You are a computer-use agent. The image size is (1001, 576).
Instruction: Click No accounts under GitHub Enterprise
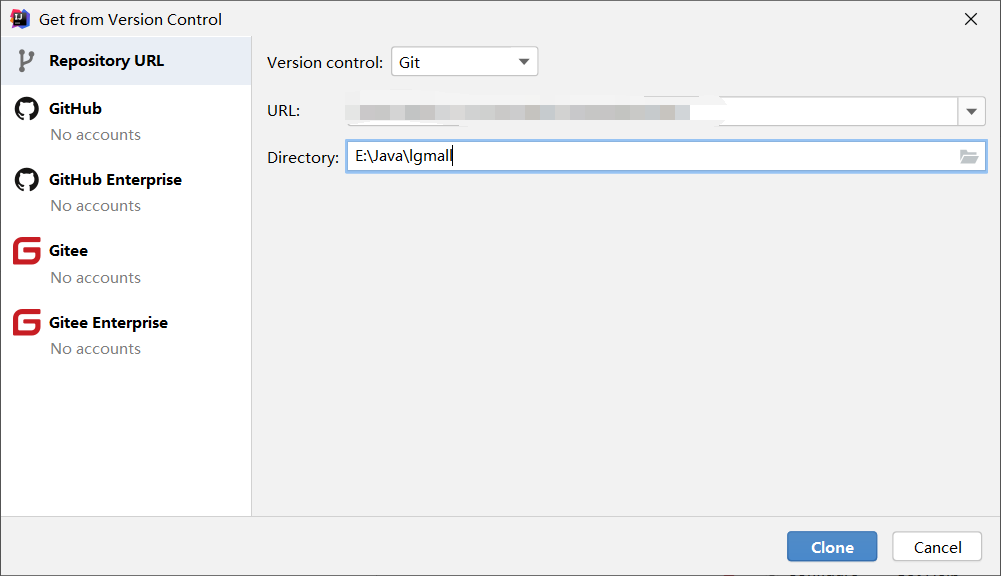tap(95, 205)
